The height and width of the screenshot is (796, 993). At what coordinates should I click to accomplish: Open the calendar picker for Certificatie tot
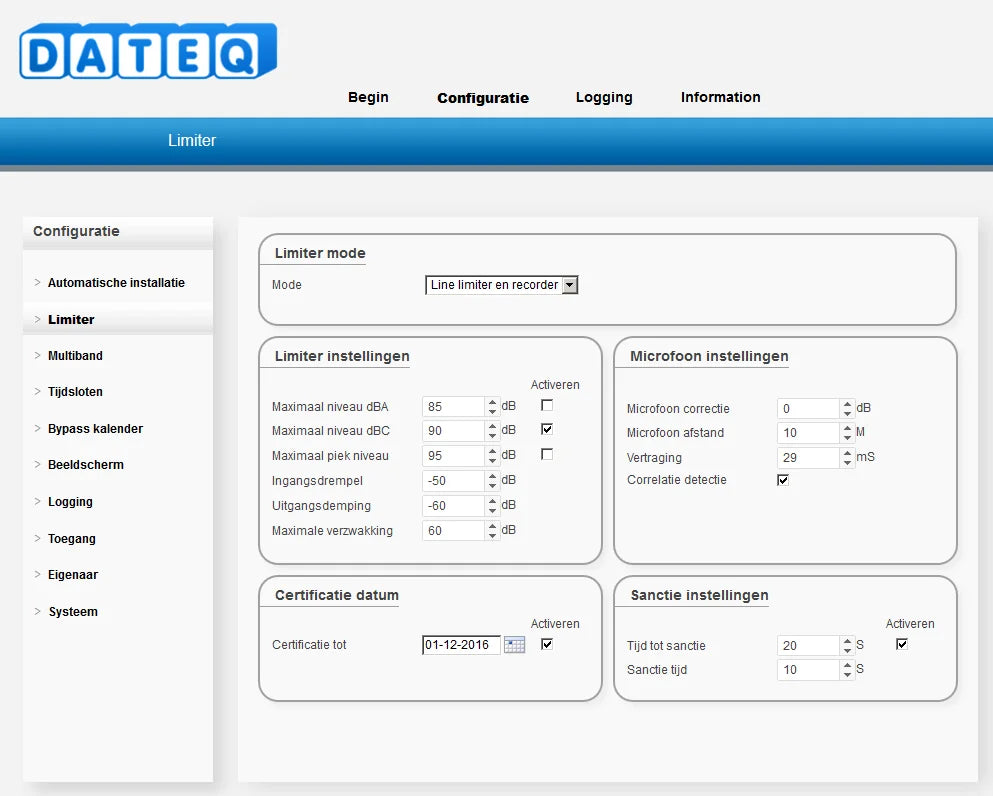(514, 645)
